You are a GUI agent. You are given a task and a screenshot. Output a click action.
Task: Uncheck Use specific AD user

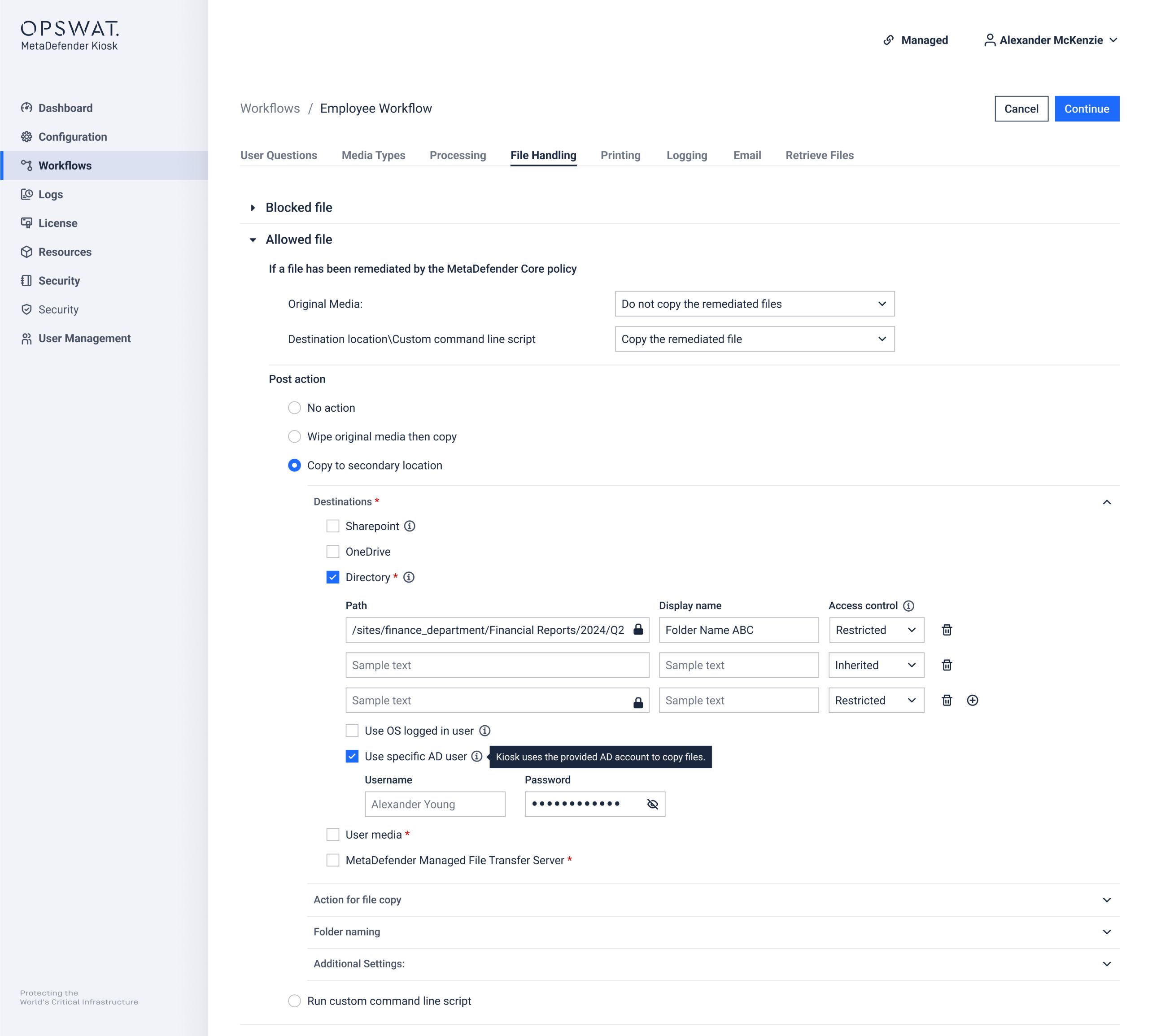tap(352, 757)
